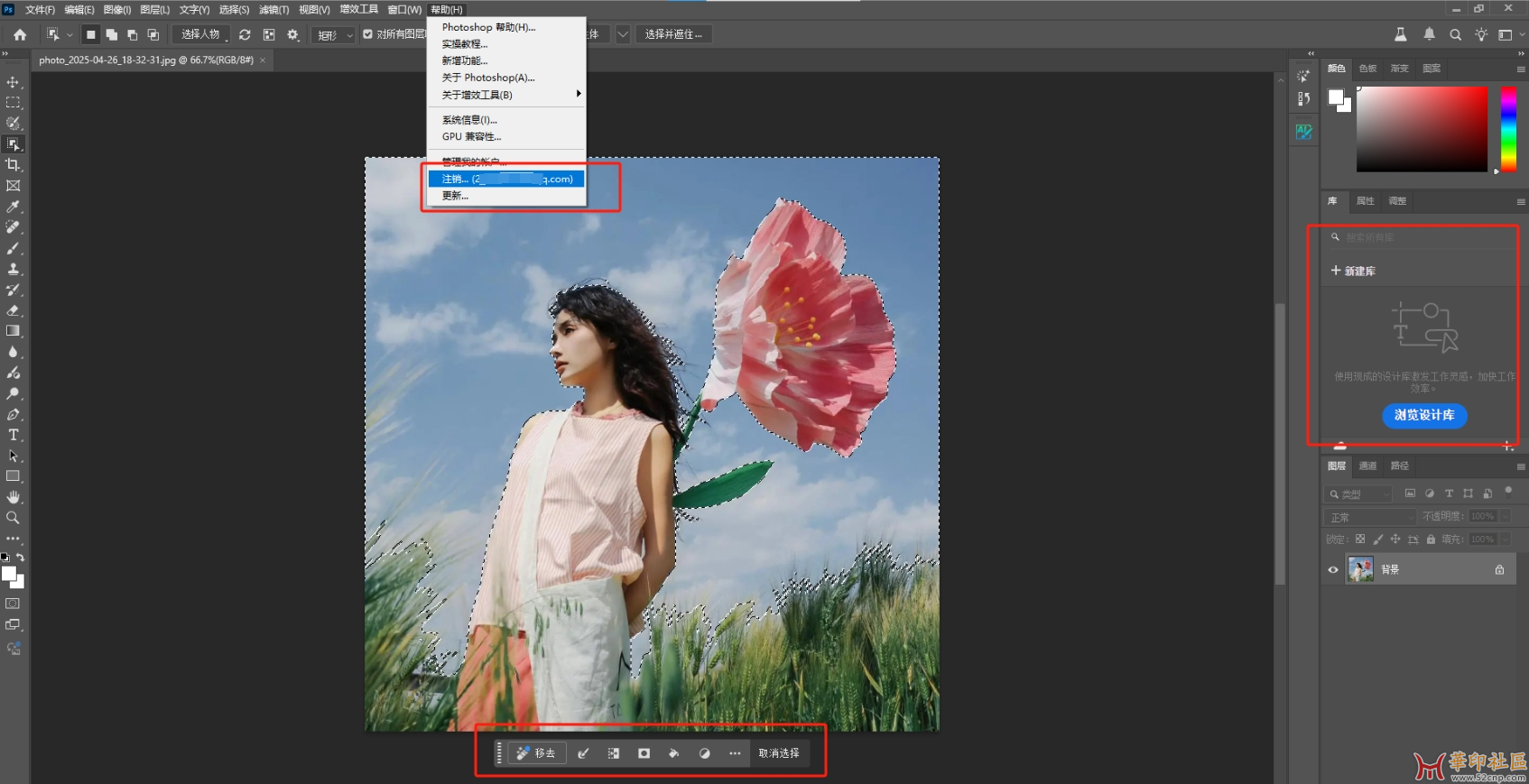This screenshot has width=1529, height=784.
Task: Click the paint bucket fill icon in contextual bar
Action: [674, 753]
